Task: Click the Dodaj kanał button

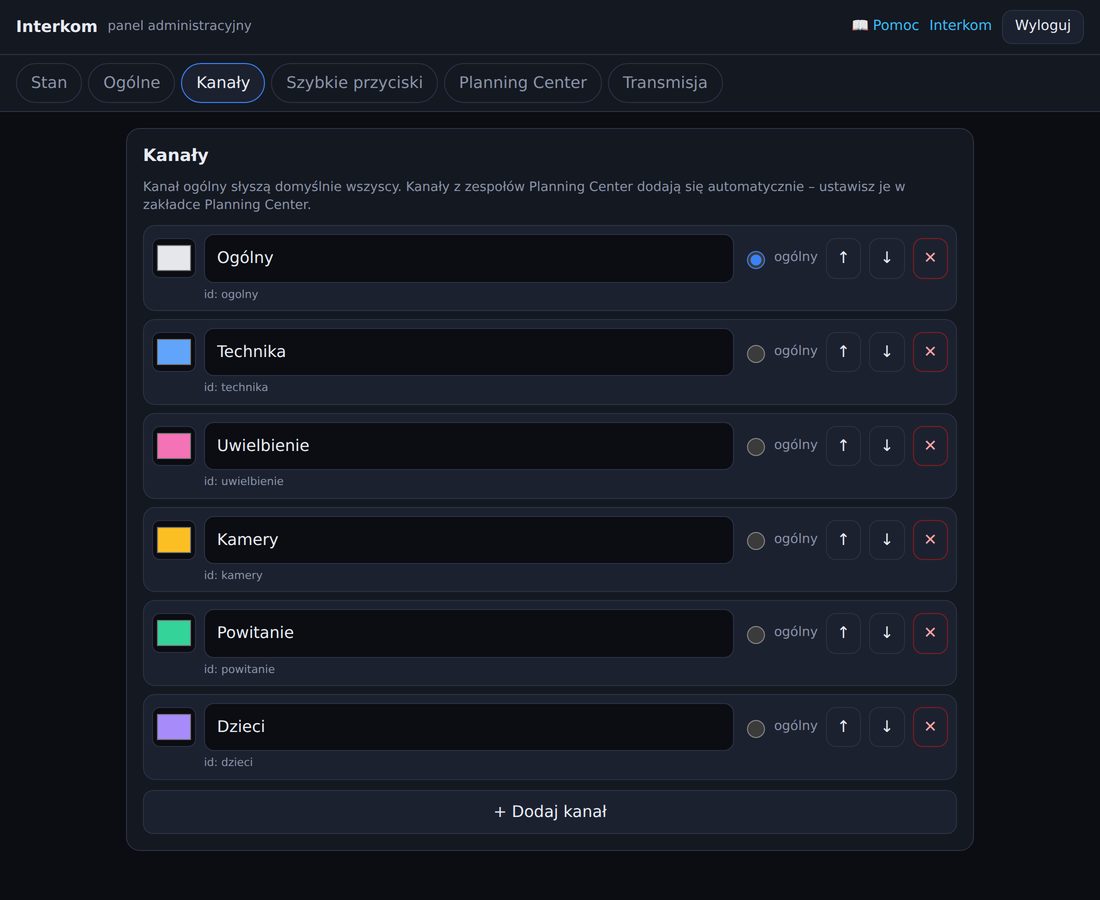Action: click(550, 812)
